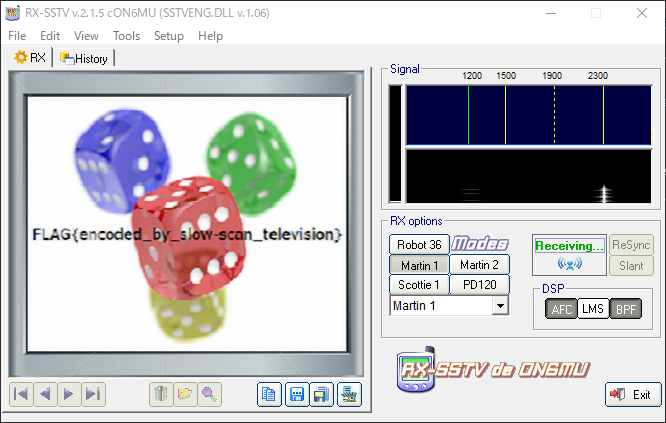Toggle the BPF band-pass filter
Screen dimensions: 666x423
coord(626,309)
